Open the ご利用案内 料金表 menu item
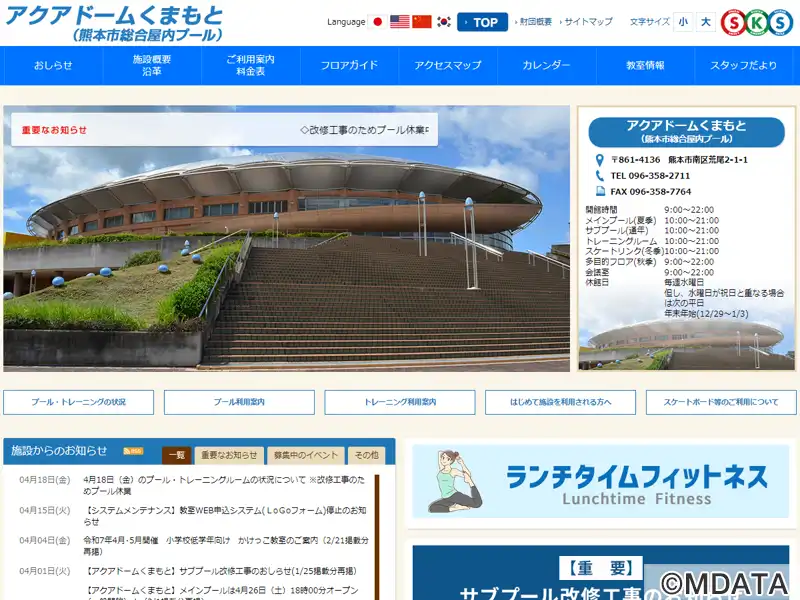 (251, 65)
